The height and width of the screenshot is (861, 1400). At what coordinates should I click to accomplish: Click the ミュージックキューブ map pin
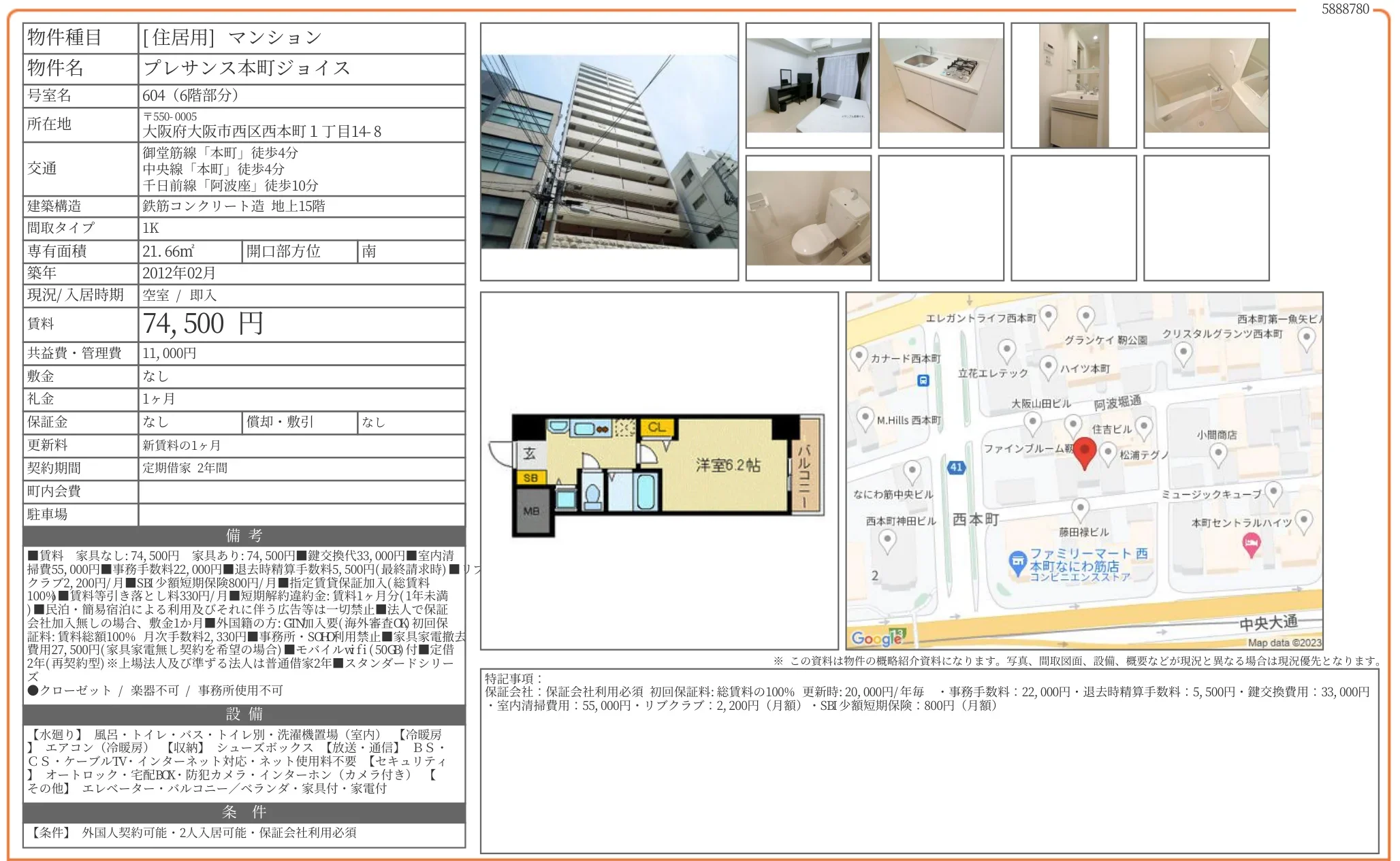[x=1273, y=491]
